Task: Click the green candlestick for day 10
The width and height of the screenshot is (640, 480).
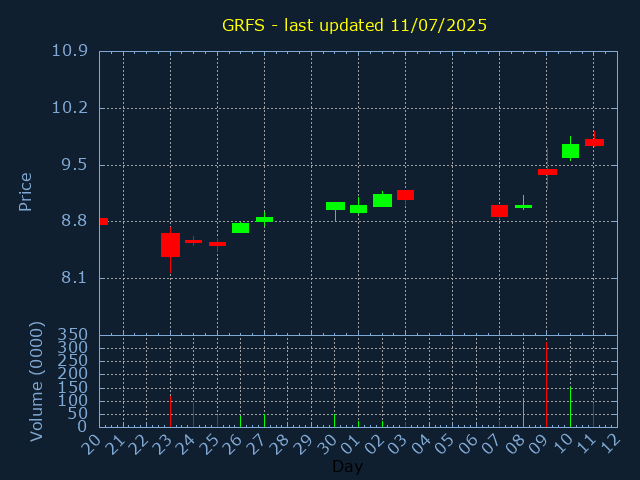Action: tap(570, 151)
